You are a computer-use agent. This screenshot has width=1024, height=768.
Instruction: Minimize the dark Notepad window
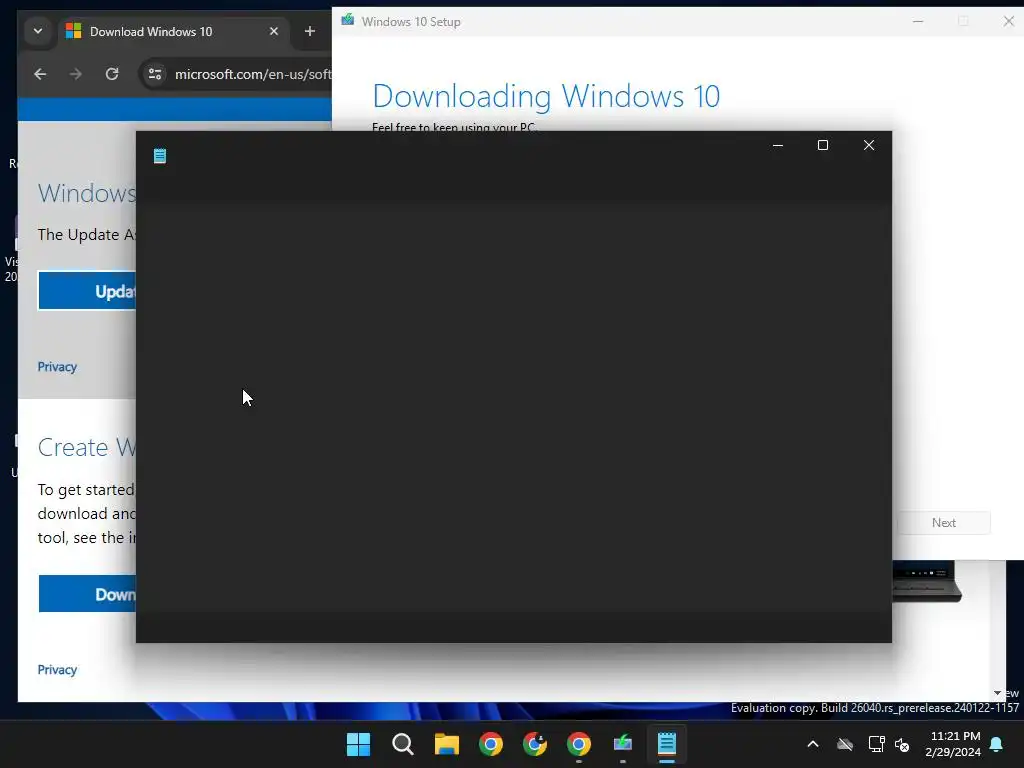coord(778,145)
